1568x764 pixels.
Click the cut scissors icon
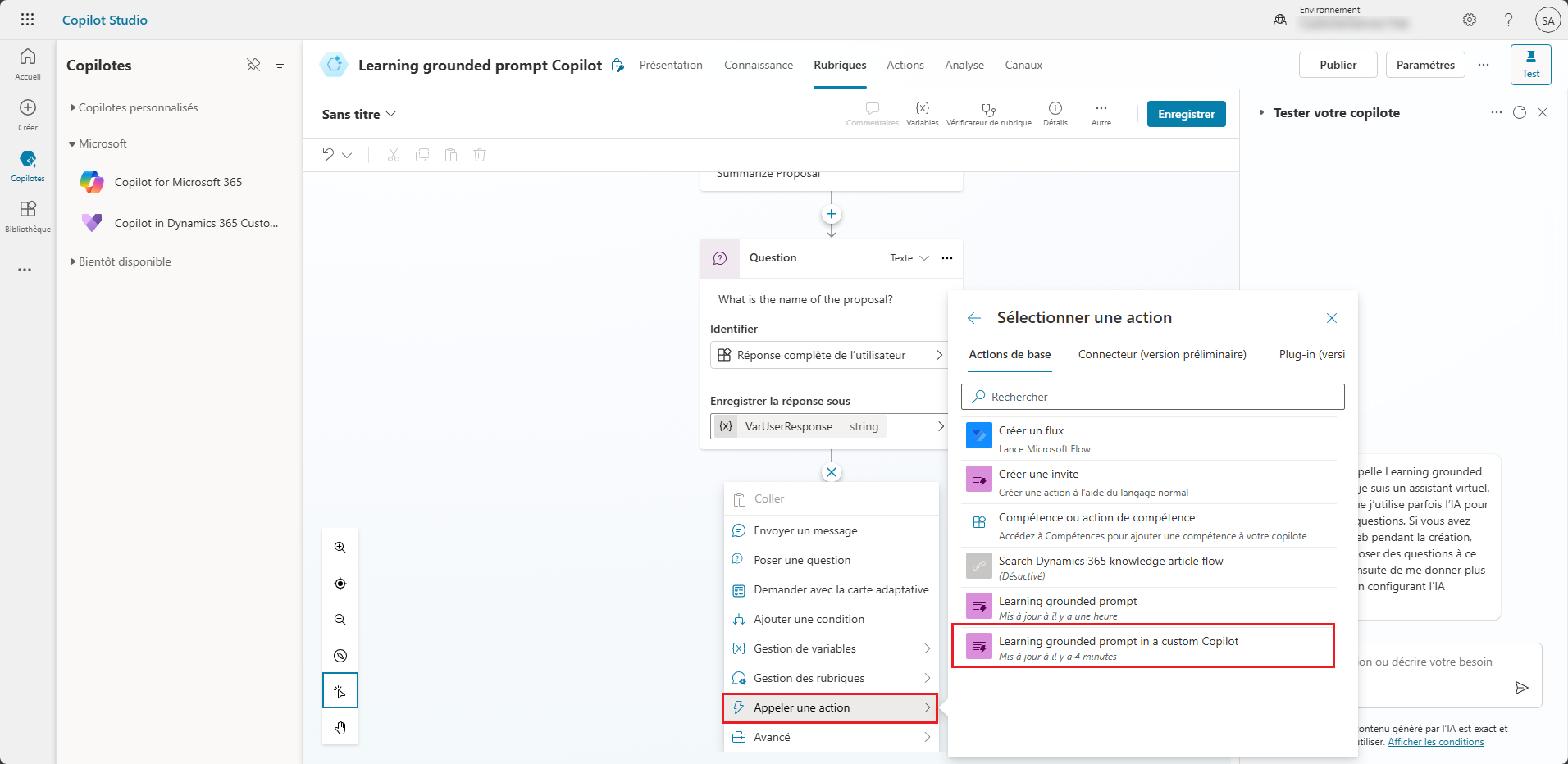[x=394, y=155]
